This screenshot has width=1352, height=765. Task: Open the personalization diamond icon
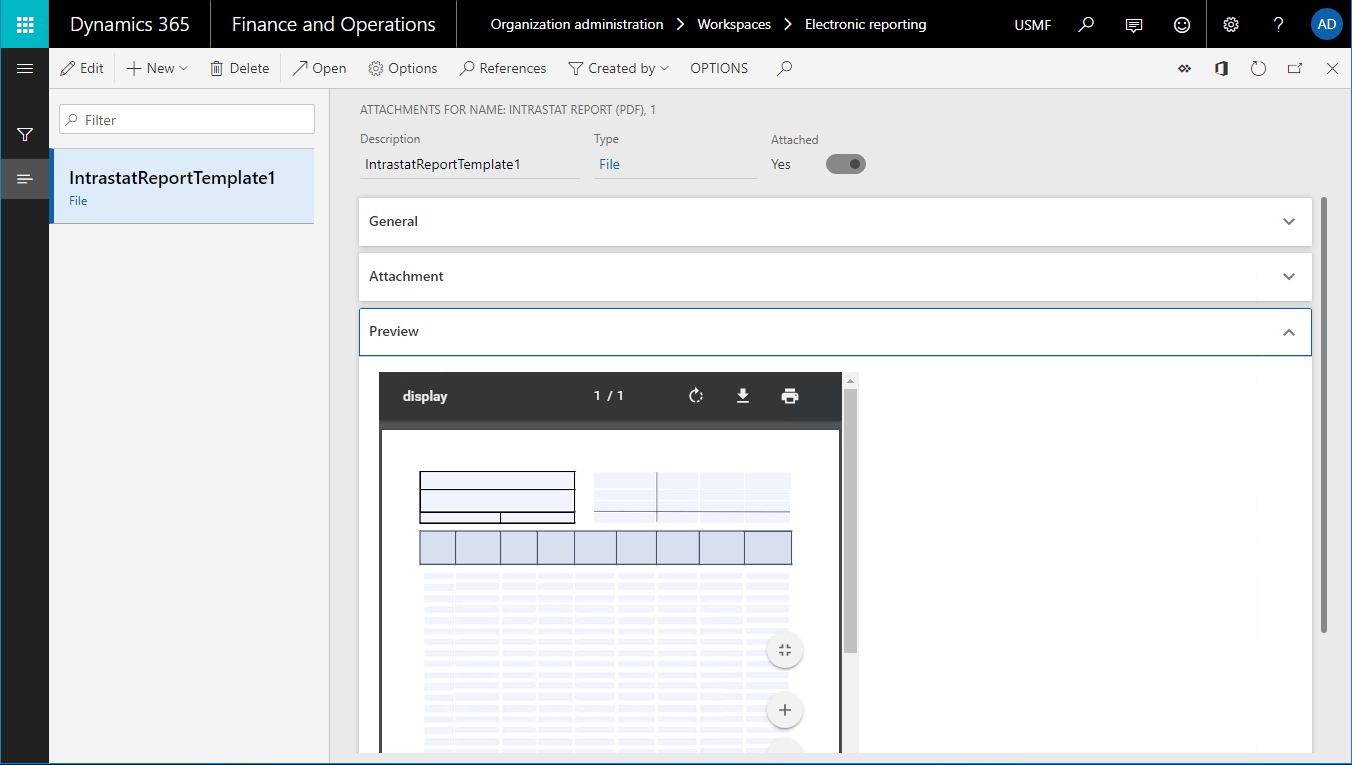pos(1185,68)
